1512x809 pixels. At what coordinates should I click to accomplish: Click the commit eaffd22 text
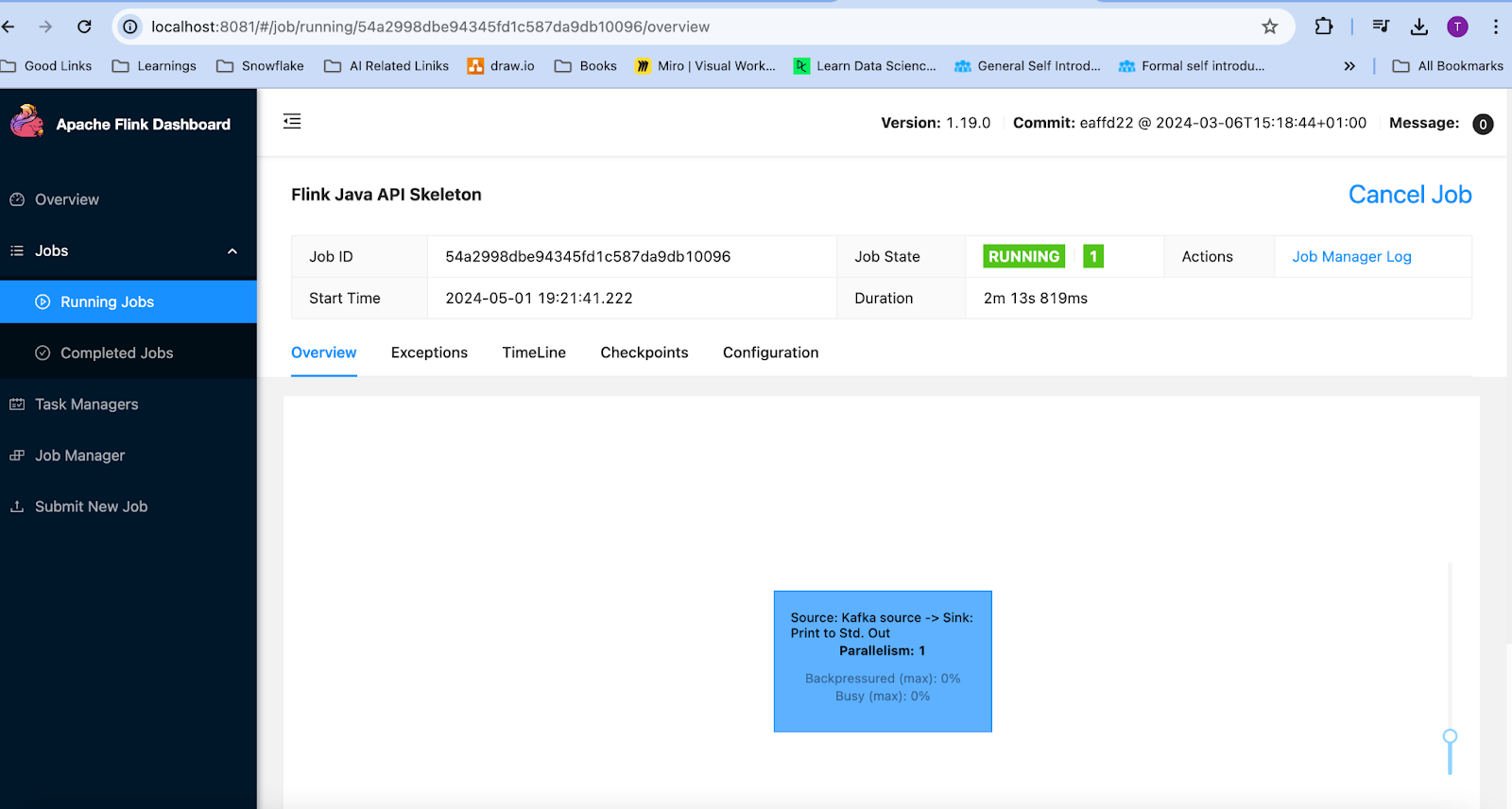pos(1190,123)
